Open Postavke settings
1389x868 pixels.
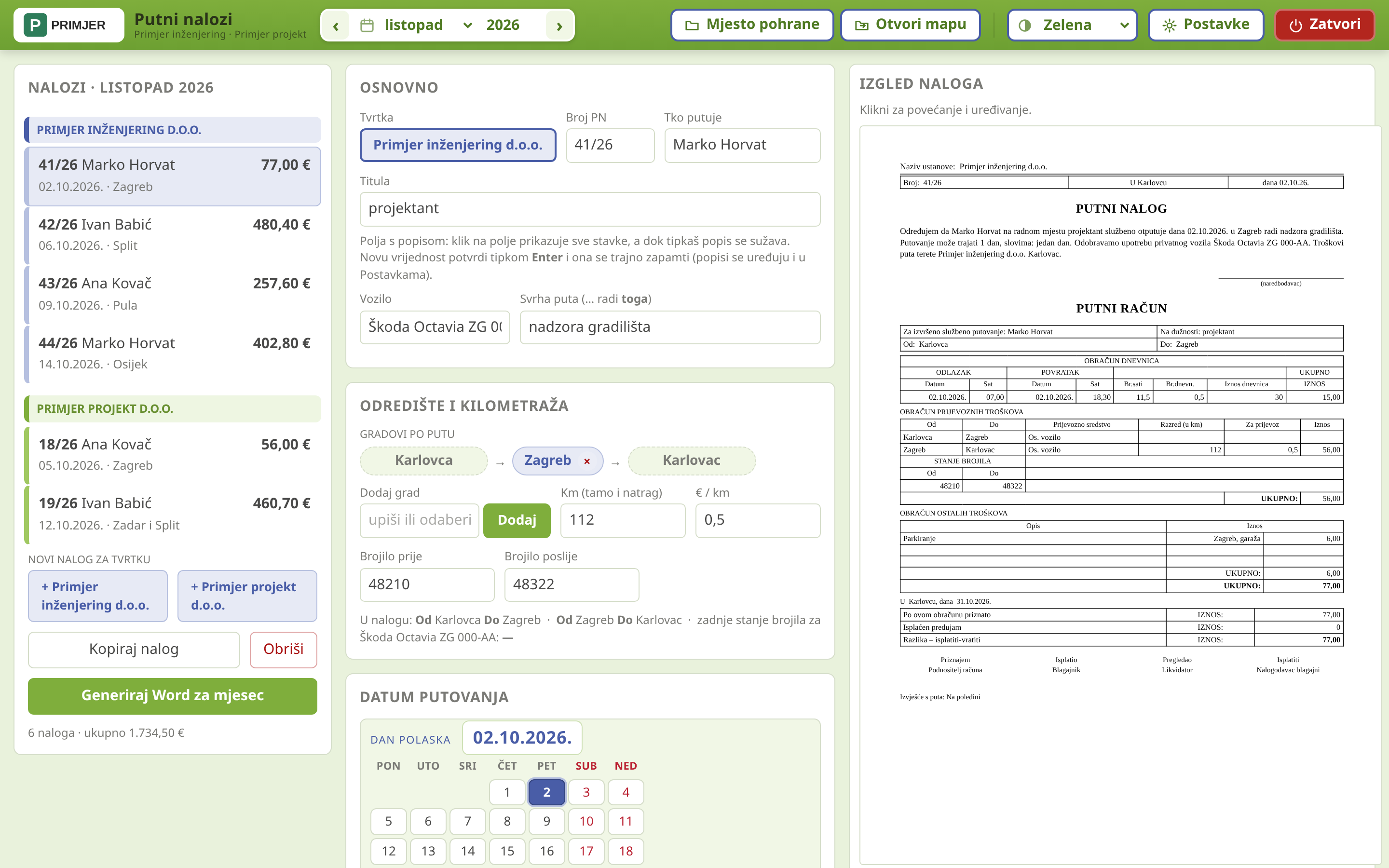(1205, 25)
